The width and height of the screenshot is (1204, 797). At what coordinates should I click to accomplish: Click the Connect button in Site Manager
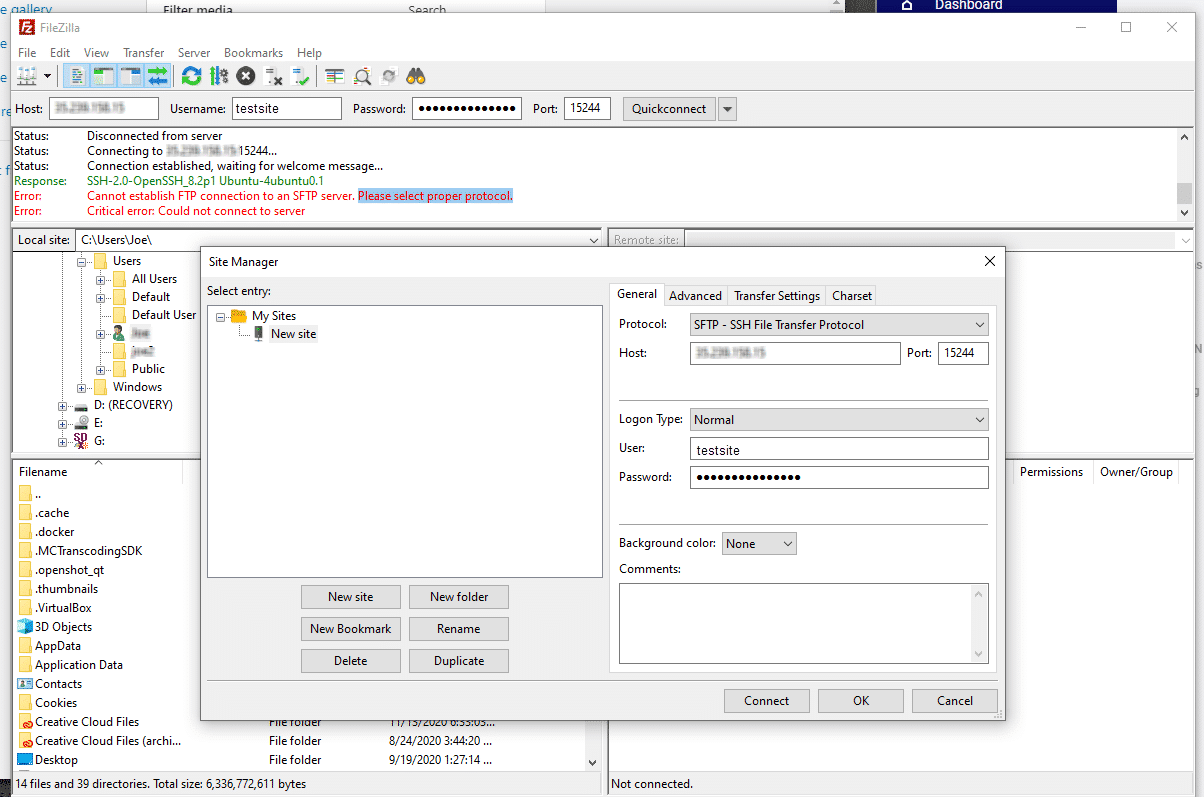[766, 700]
